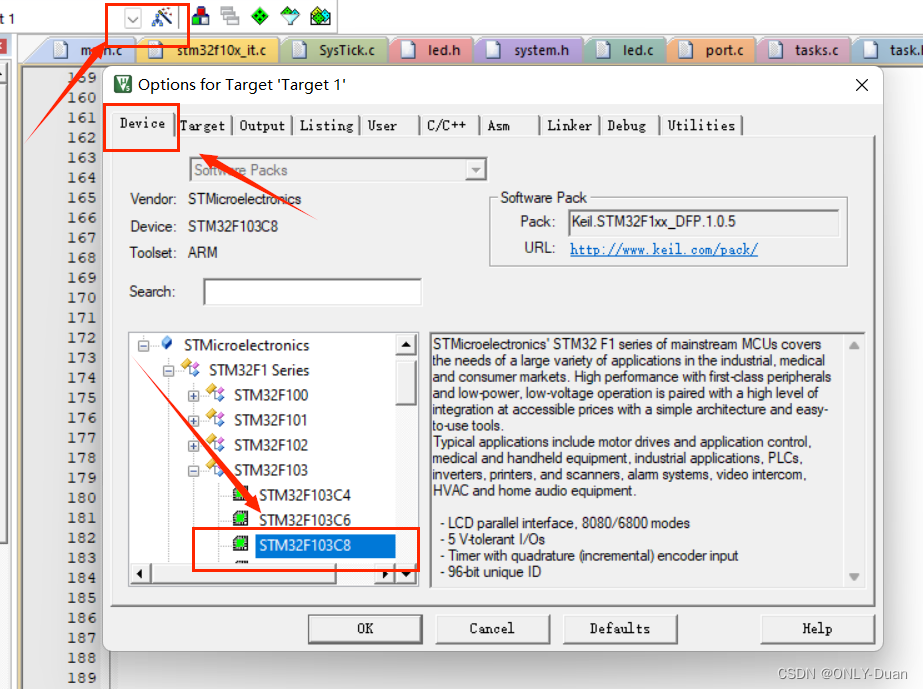The image size is (923, 689).
Task: Click the description pane scroll up arrow
Action: tap(854, 346)
